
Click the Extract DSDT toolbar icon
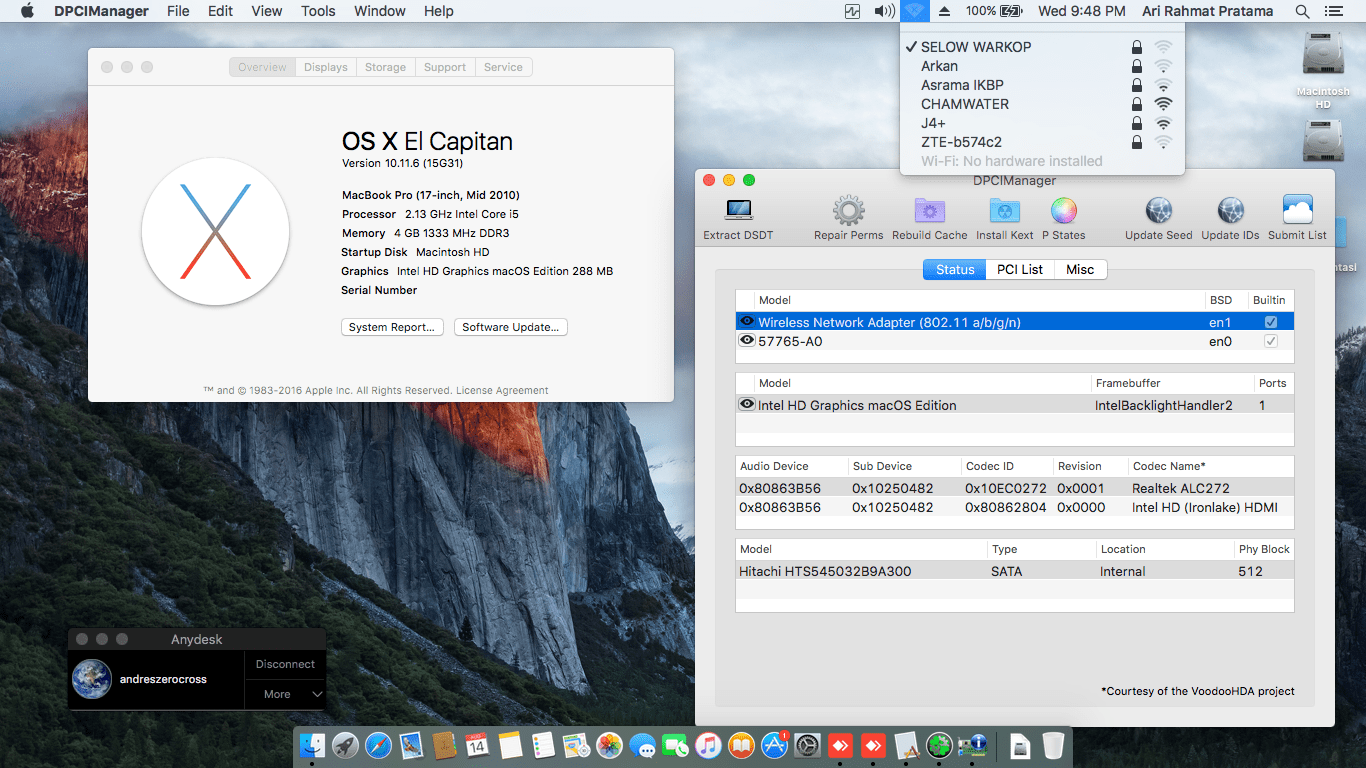(x=738, y=210)
